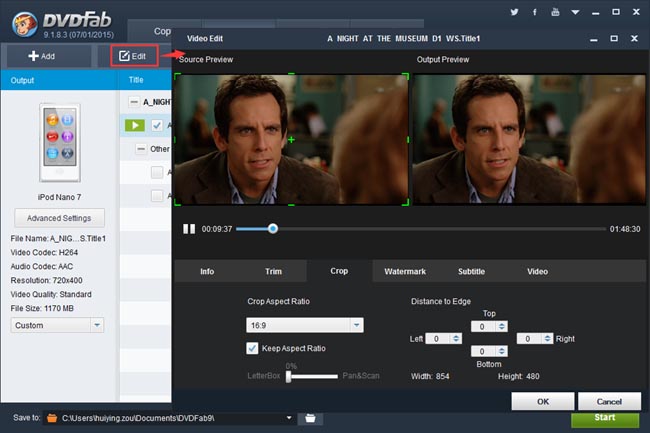This screenshot has height=433, width=650.
Task: Click the File Size: 1170 MB text
Action: [x=42, y=308]
